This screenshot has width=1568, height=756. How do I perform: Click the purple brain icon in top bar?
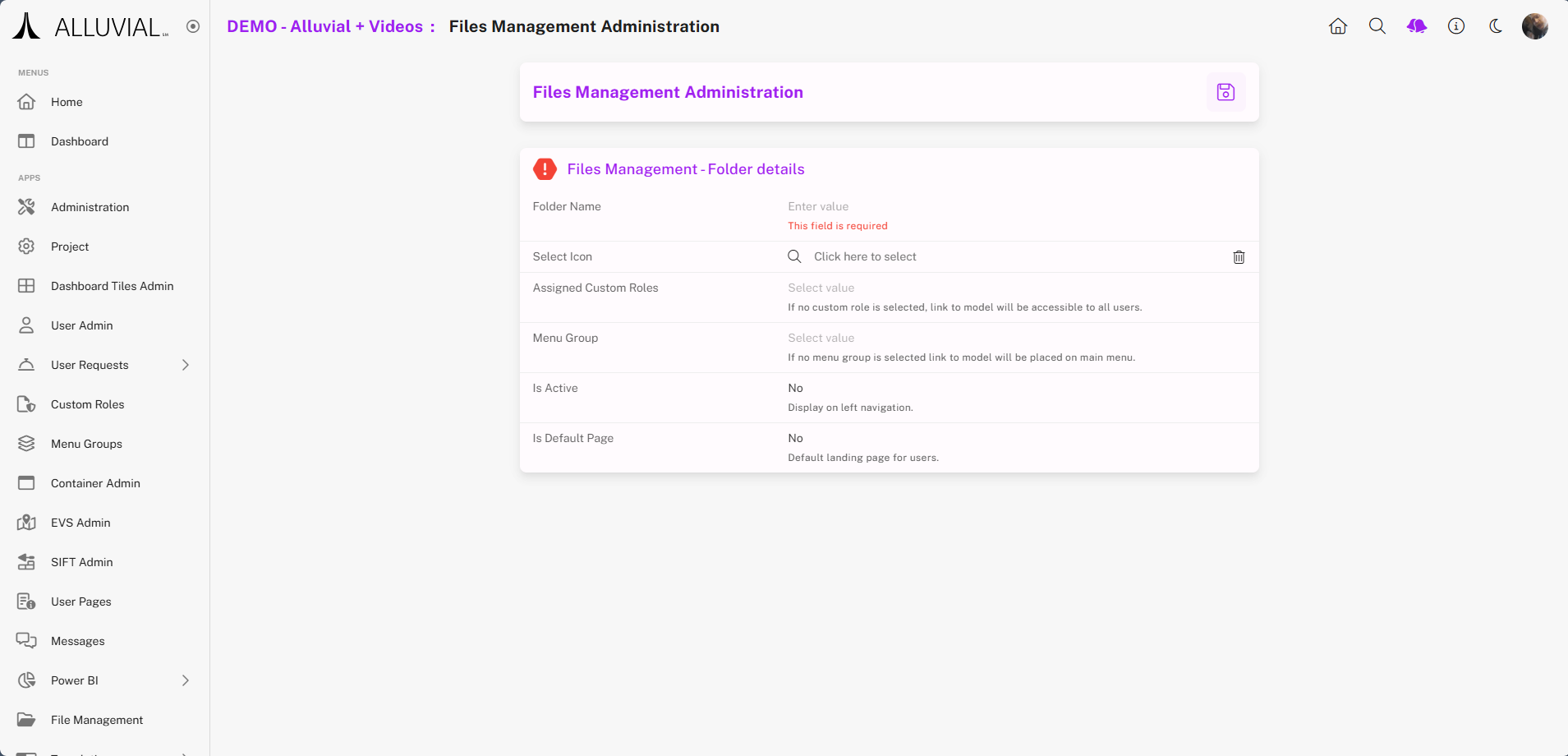[1417, 26]
